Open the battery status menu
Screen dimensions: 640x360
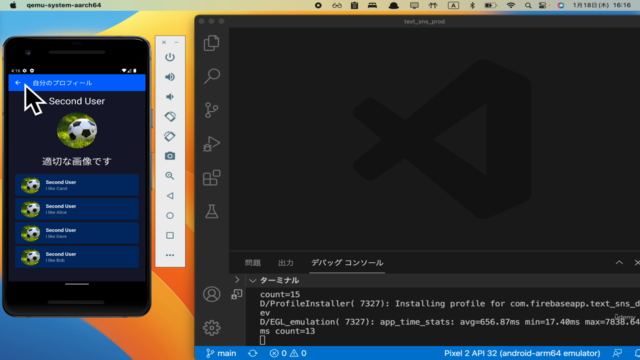[x=490, y=5]
